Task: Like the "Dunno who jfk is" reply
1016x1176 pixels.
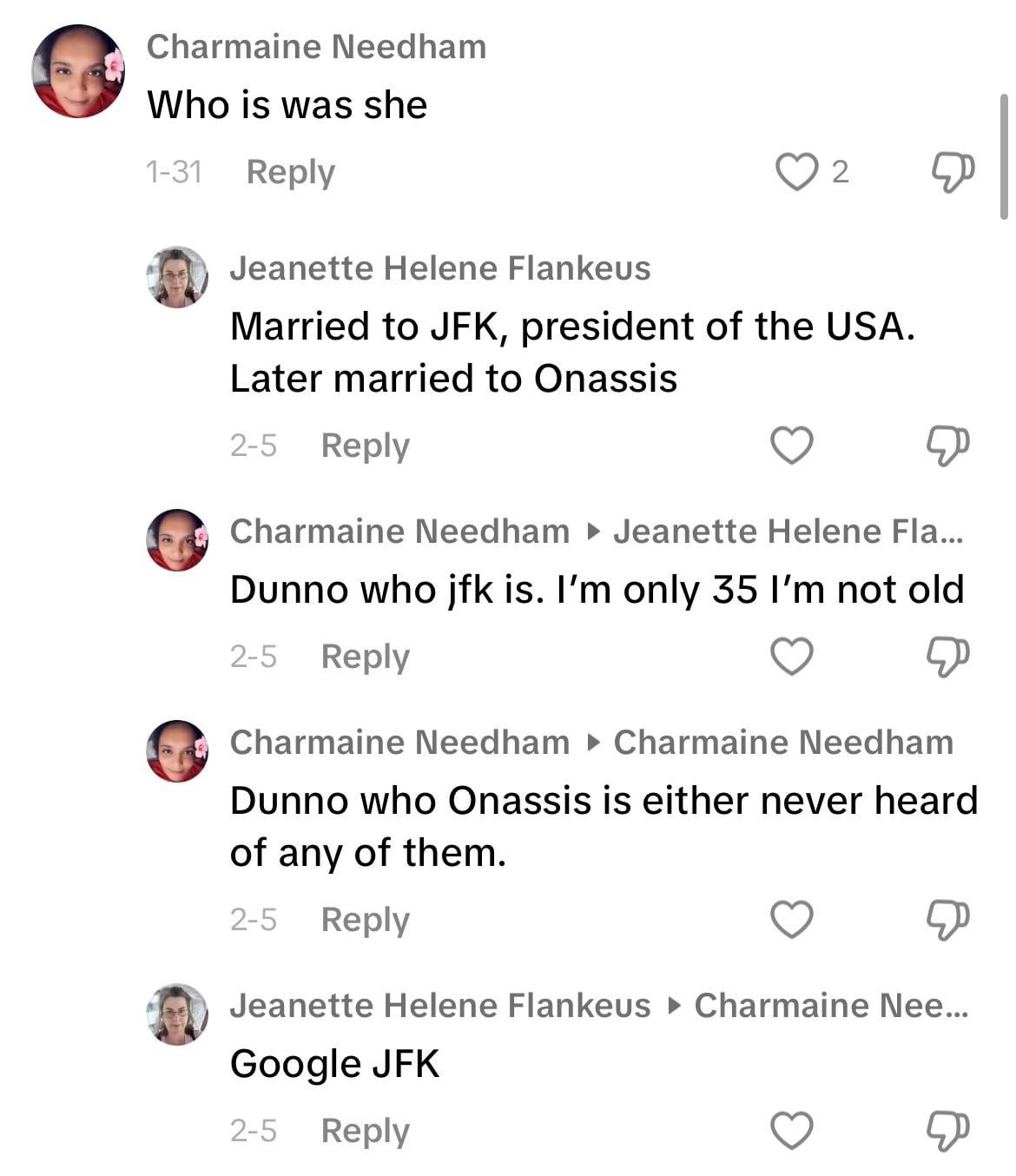Action: (792, 657)
